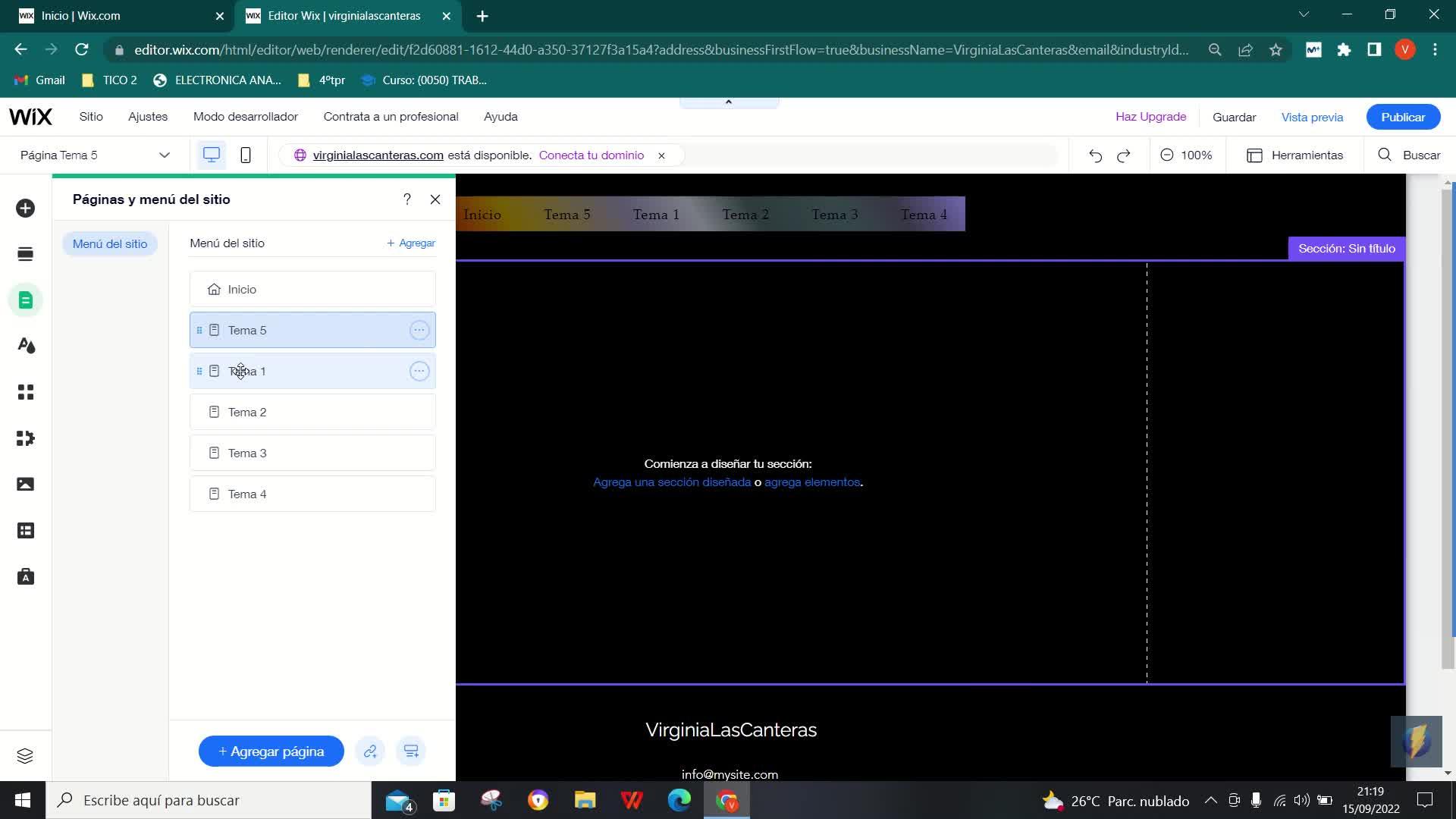1456x819 pixels.
Task: Open the more options for Tema 1 page
Action: point(419,372)
